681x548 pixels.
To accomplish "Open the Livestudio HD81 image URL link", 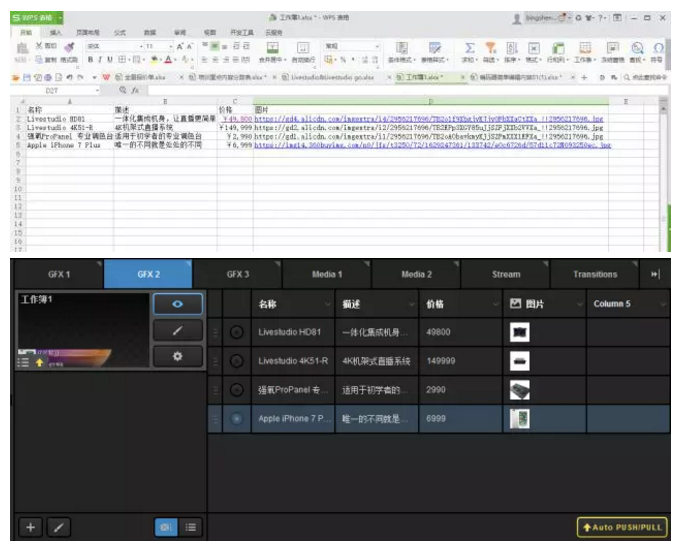I will coord(428,119).
